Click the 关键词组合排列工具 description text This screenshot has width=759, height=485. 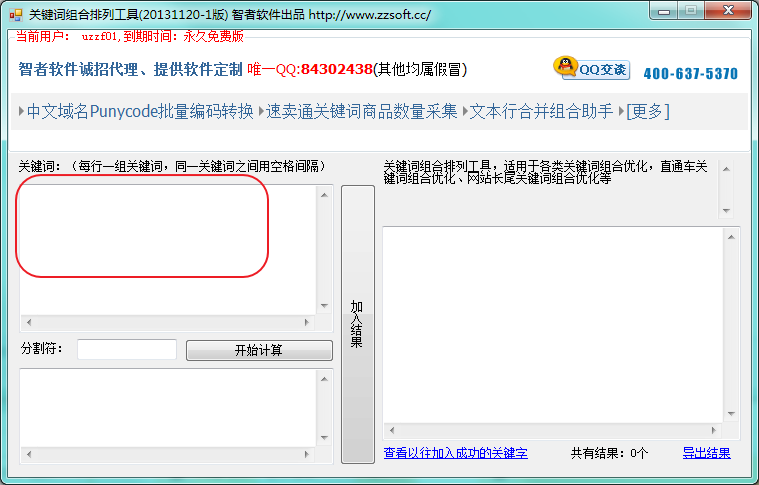[546, 172]
